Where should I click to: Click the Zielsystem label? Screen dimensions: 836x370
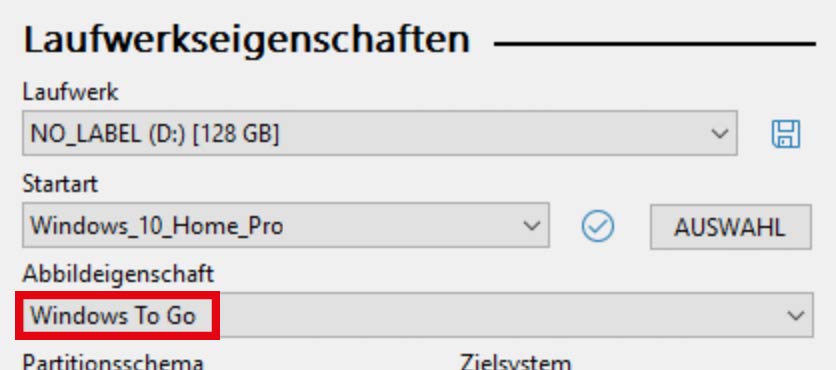click(516, 362)
